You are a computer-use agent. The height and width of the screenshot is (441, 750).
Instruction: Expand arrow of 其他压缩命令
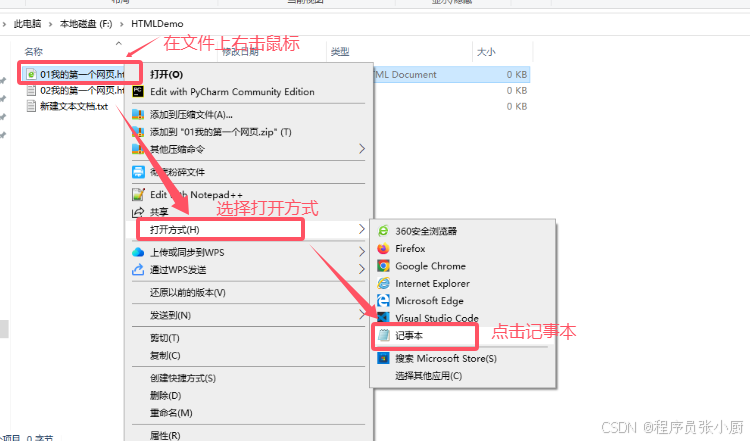point(362,149)
